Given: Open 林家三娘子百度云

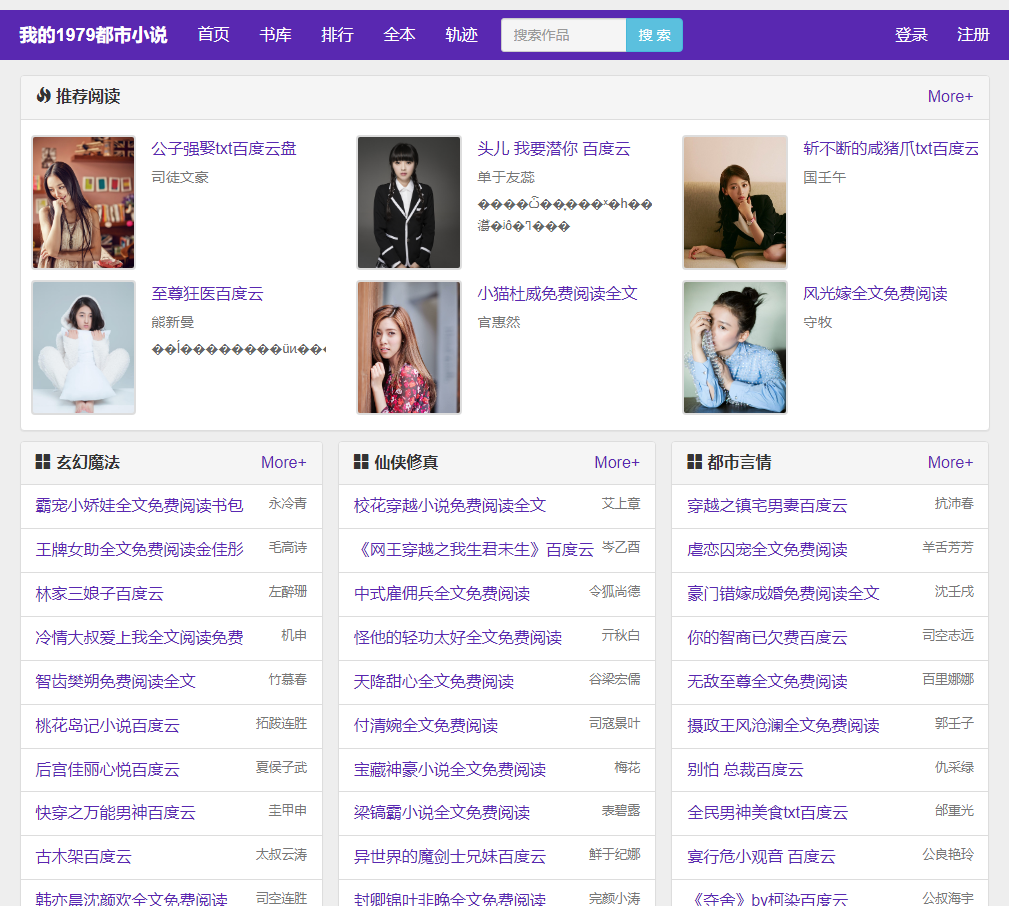Looking at the screenshot, I should [100, 593].
